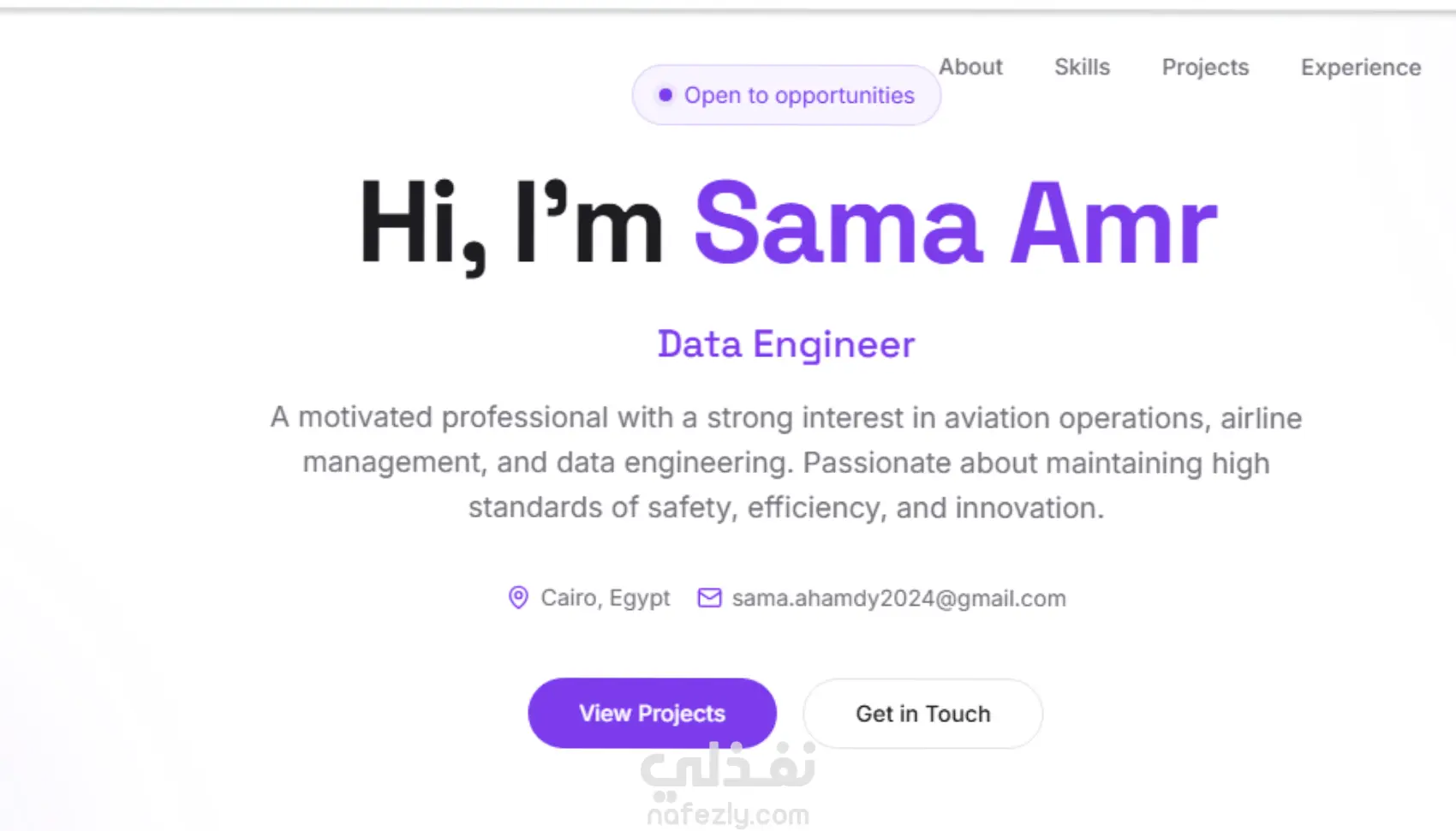Open the About navigation item
Viewport: 1456px width, 831px height.
(x=970, y=67)
